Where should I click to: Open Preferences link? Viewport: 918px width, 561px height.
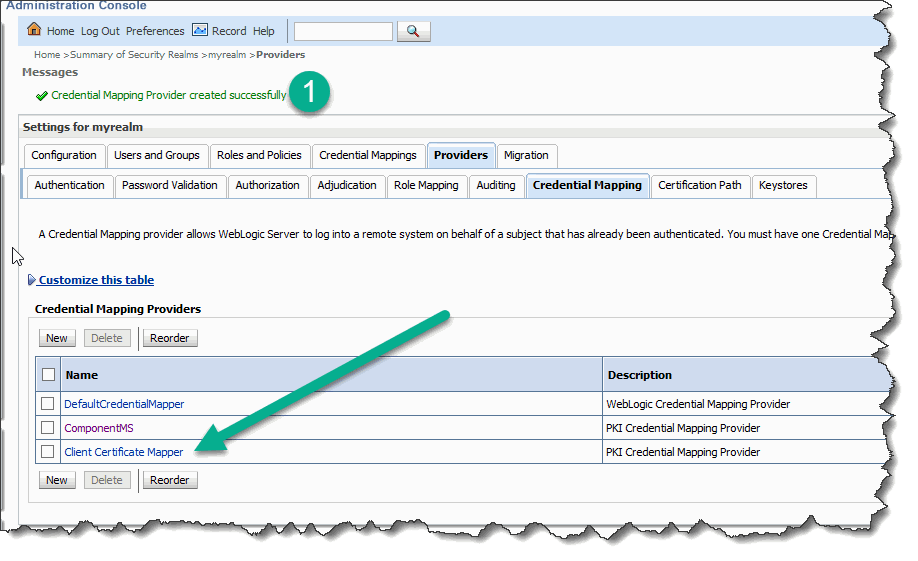155,31
